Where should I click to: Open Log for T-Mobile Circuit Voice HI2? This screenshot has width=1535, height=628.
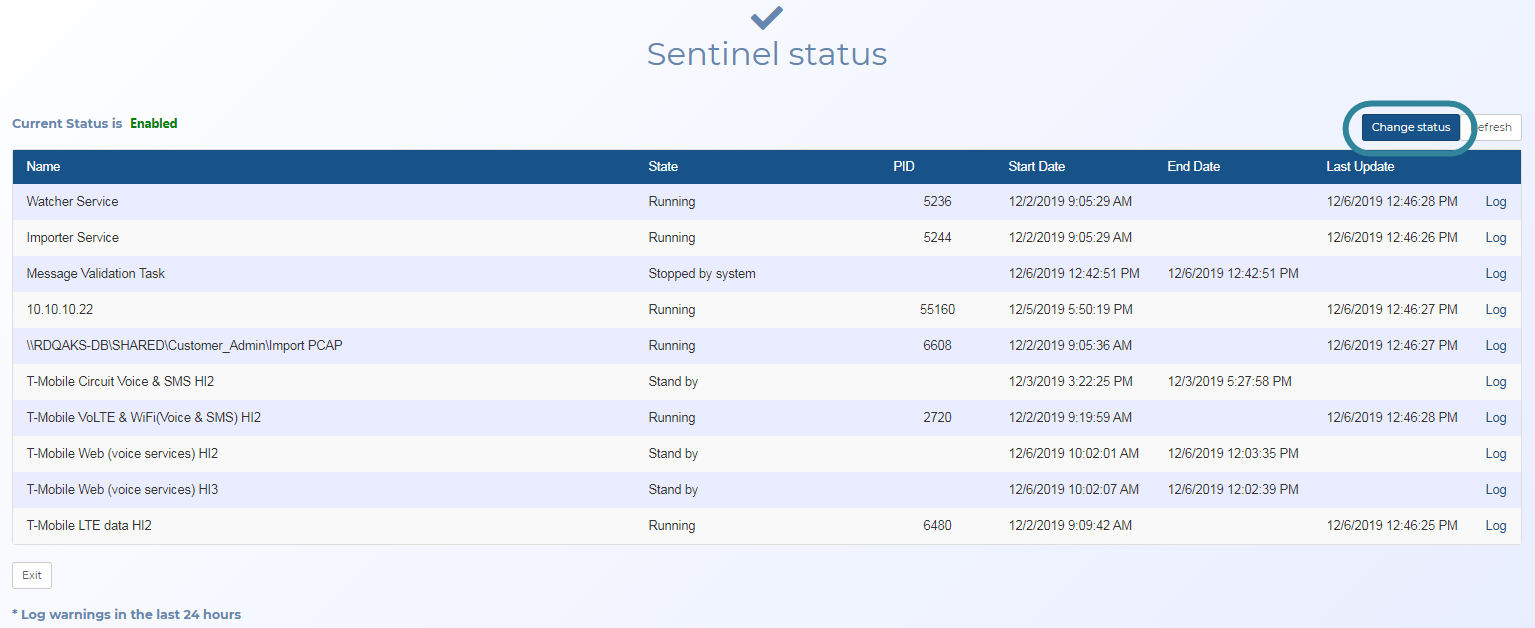tap(1495, 382)
